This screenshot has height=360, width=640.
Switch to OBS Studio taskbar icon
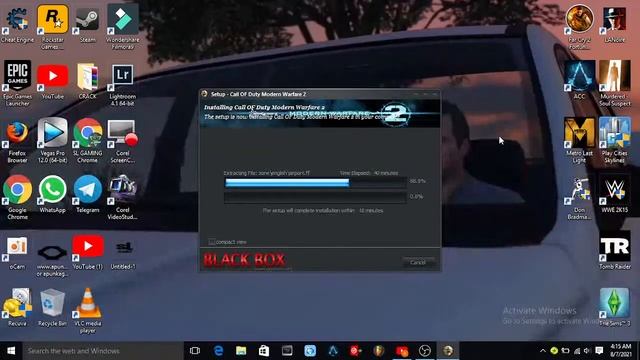coord(424,351)
